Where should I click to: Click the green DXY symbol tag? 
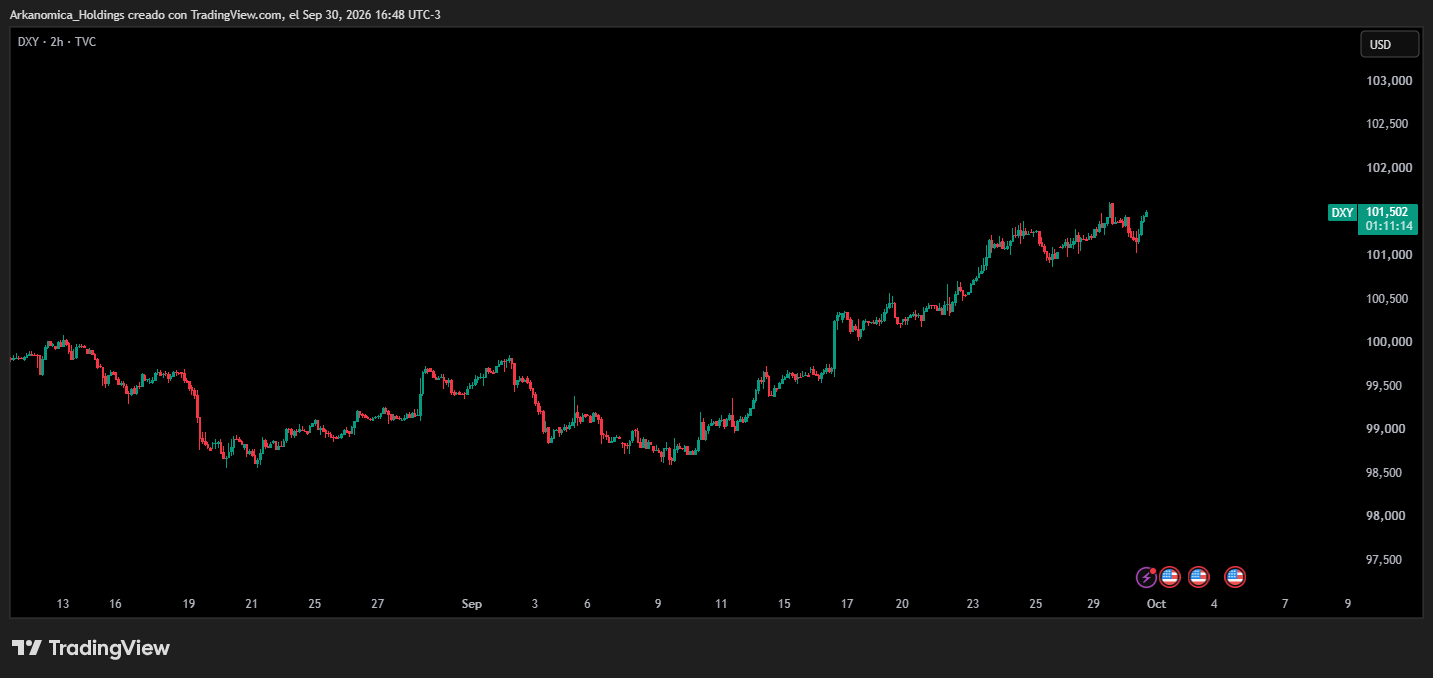point(1342,212)
